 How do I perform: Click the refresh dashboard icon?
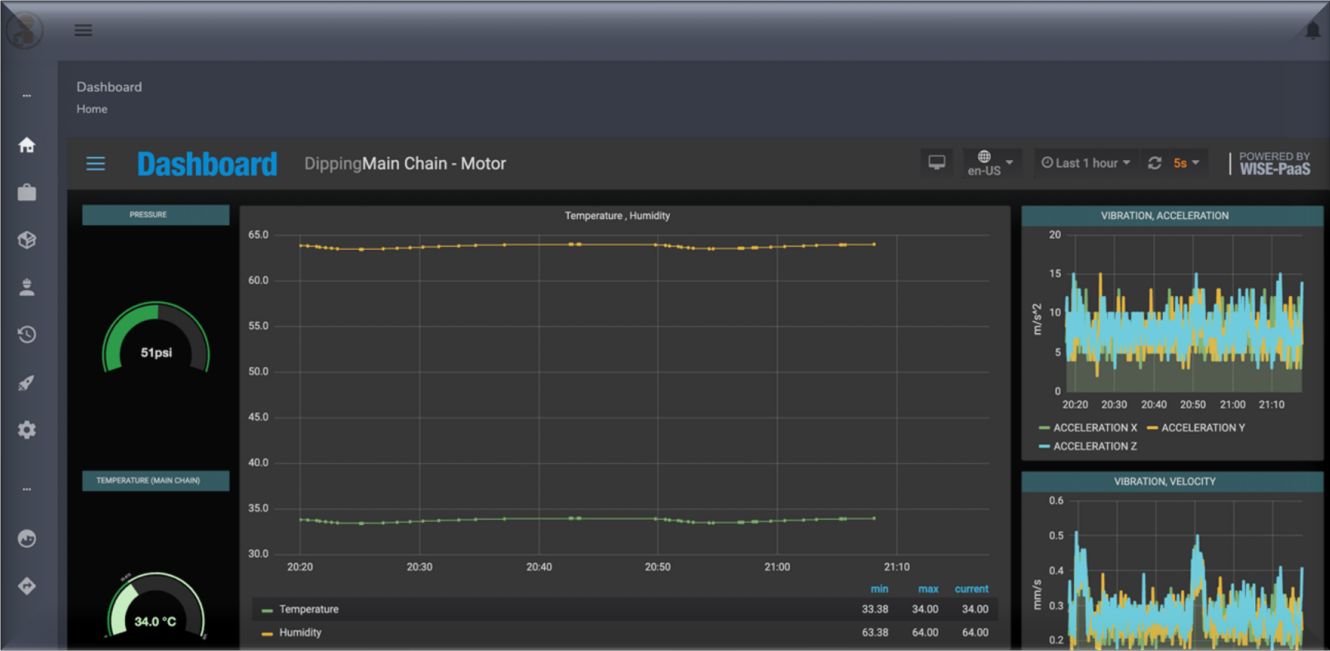(1154, 163)
